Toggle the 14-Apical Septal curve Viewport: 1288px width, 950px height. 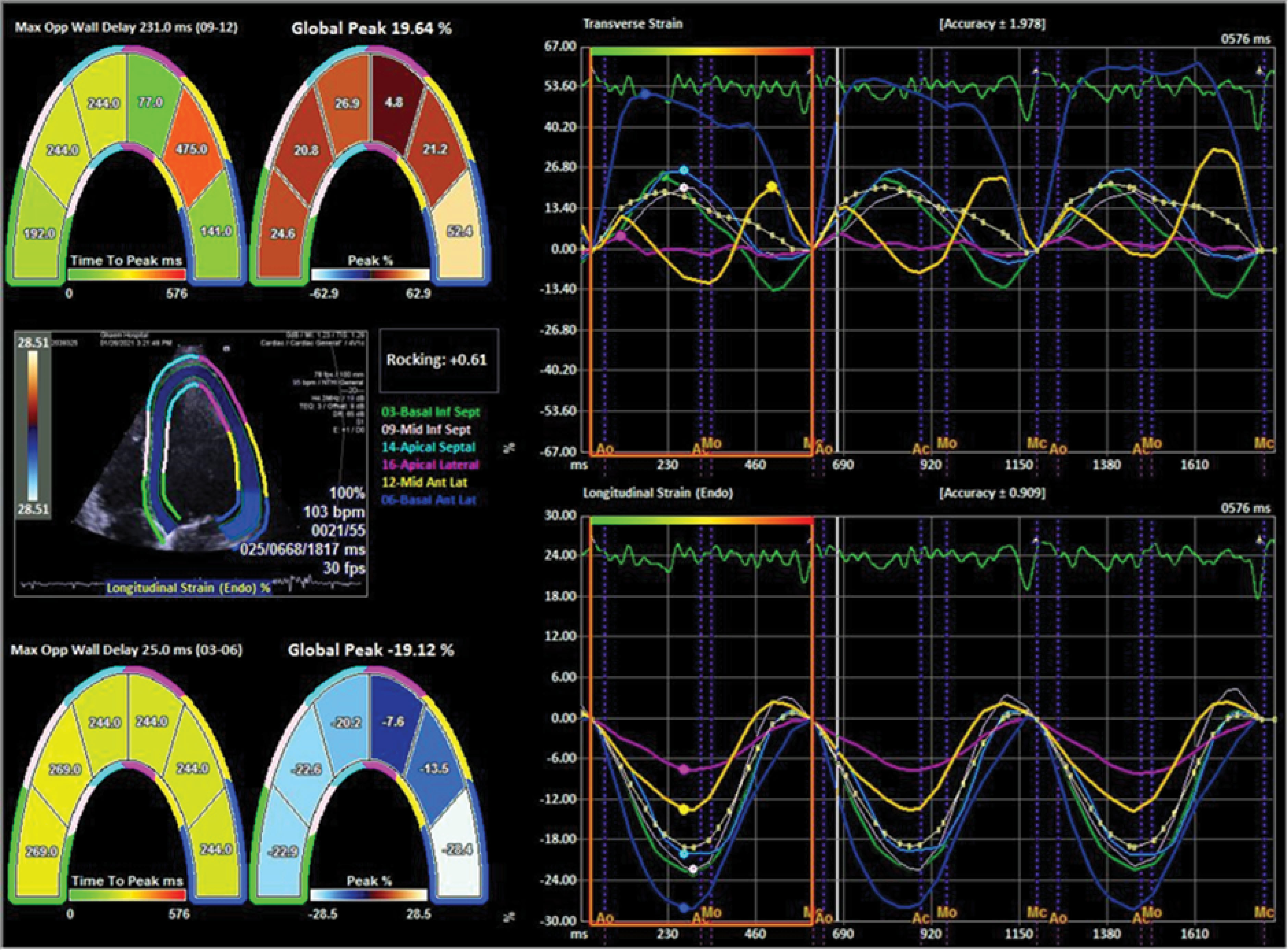pos(428,447)
